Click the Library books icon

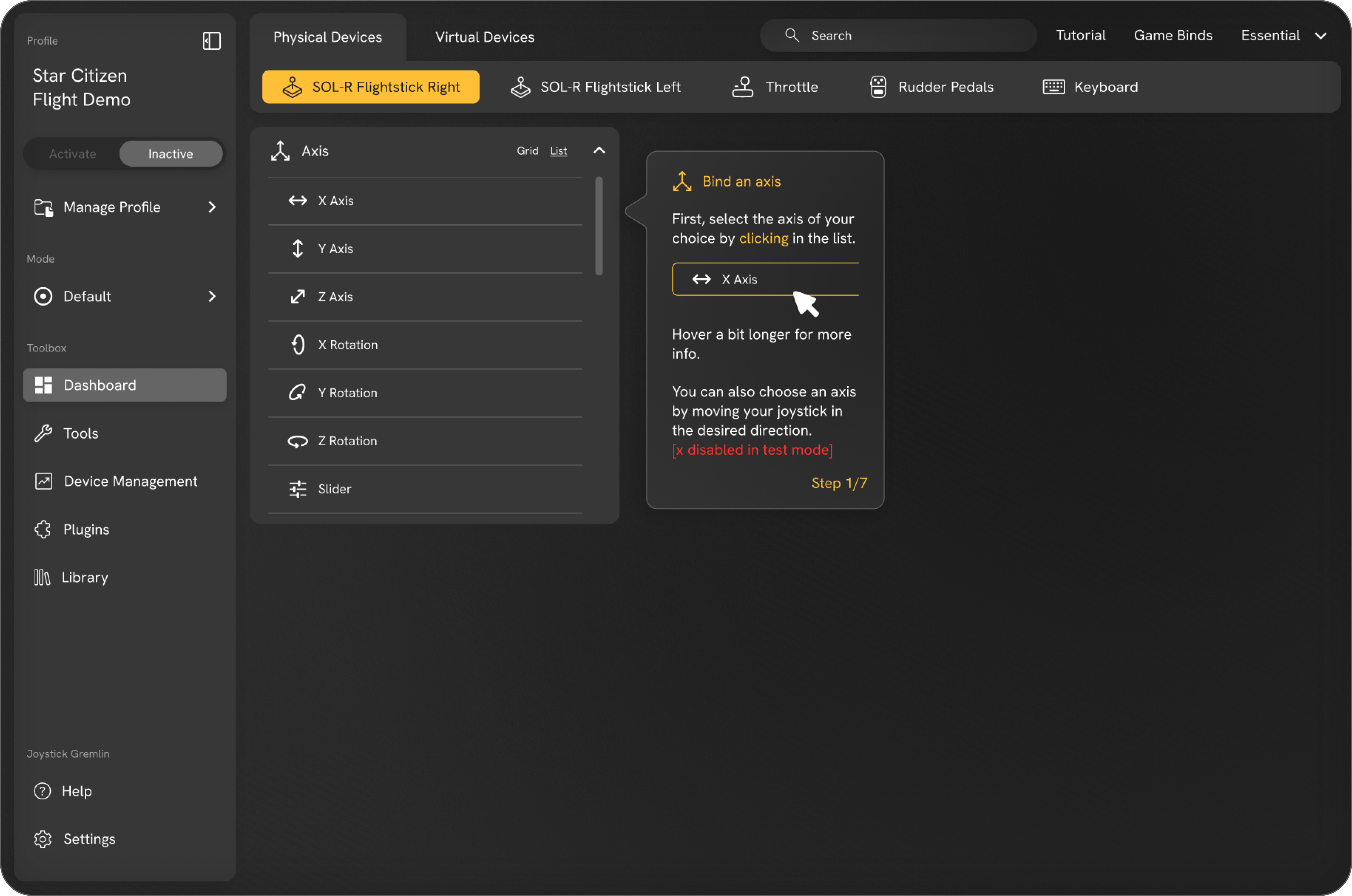(42, 577)
